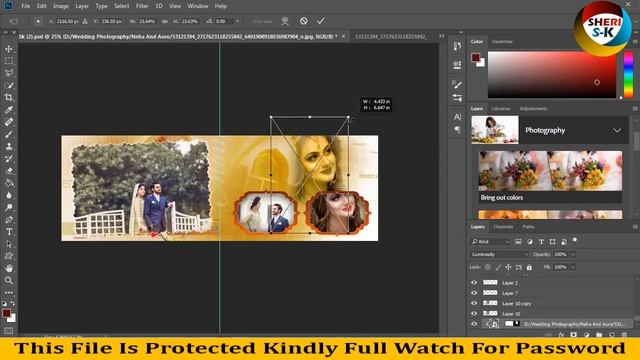This screenshot has height=360, width=640.
Task: Toggle lock position in Layers panel
Action: (508, 267)
